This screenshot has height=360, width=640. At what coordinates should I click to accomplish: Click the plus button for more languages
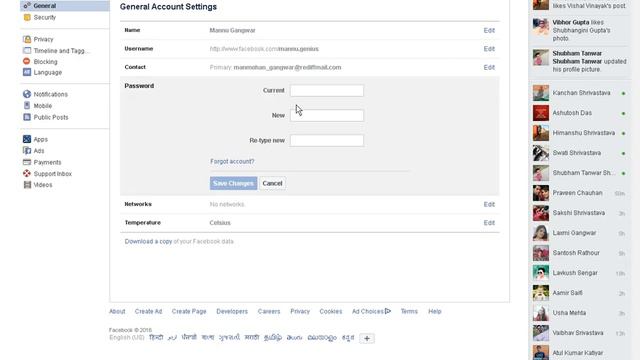(367, 338)
